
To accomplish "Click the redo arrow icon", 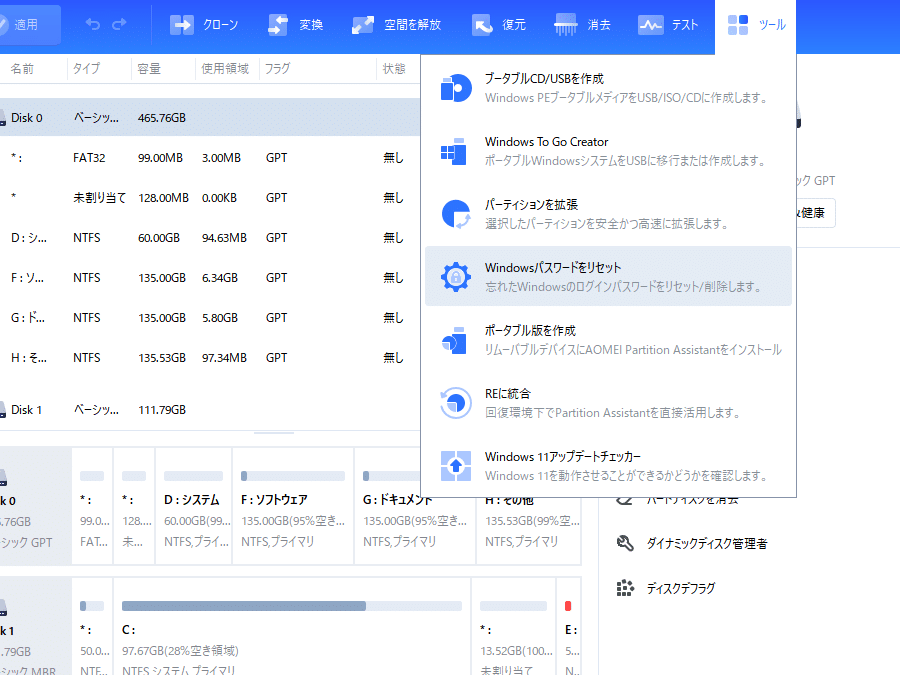I will [118, 26].
